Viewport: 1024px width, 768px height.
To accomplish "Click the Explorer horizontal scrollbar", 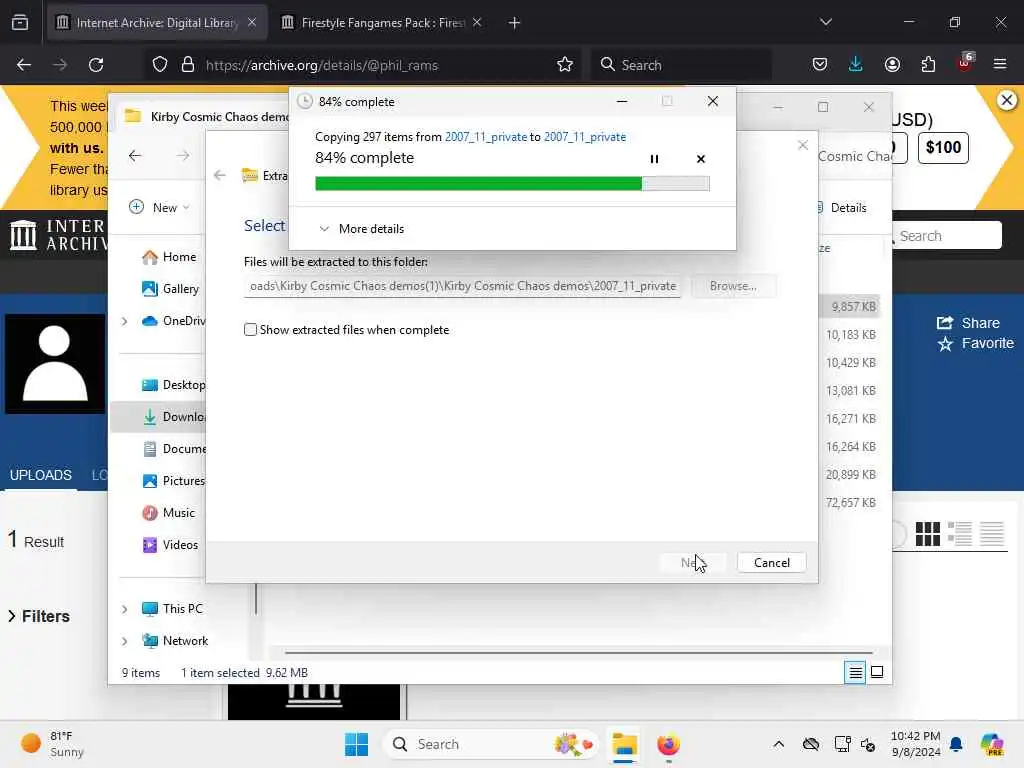I will [x=579, y=652].
